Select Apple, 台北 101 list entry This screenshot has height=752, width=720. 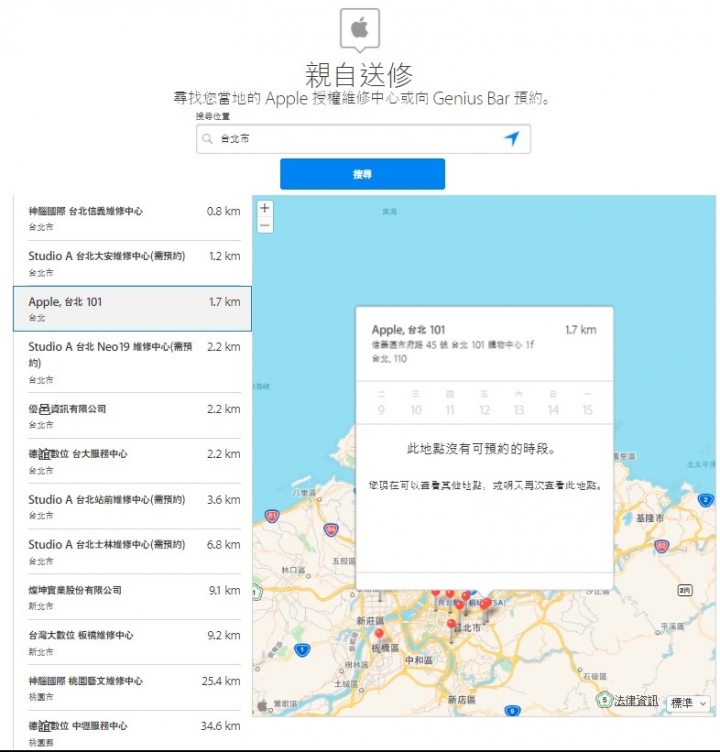coord(132,309)
